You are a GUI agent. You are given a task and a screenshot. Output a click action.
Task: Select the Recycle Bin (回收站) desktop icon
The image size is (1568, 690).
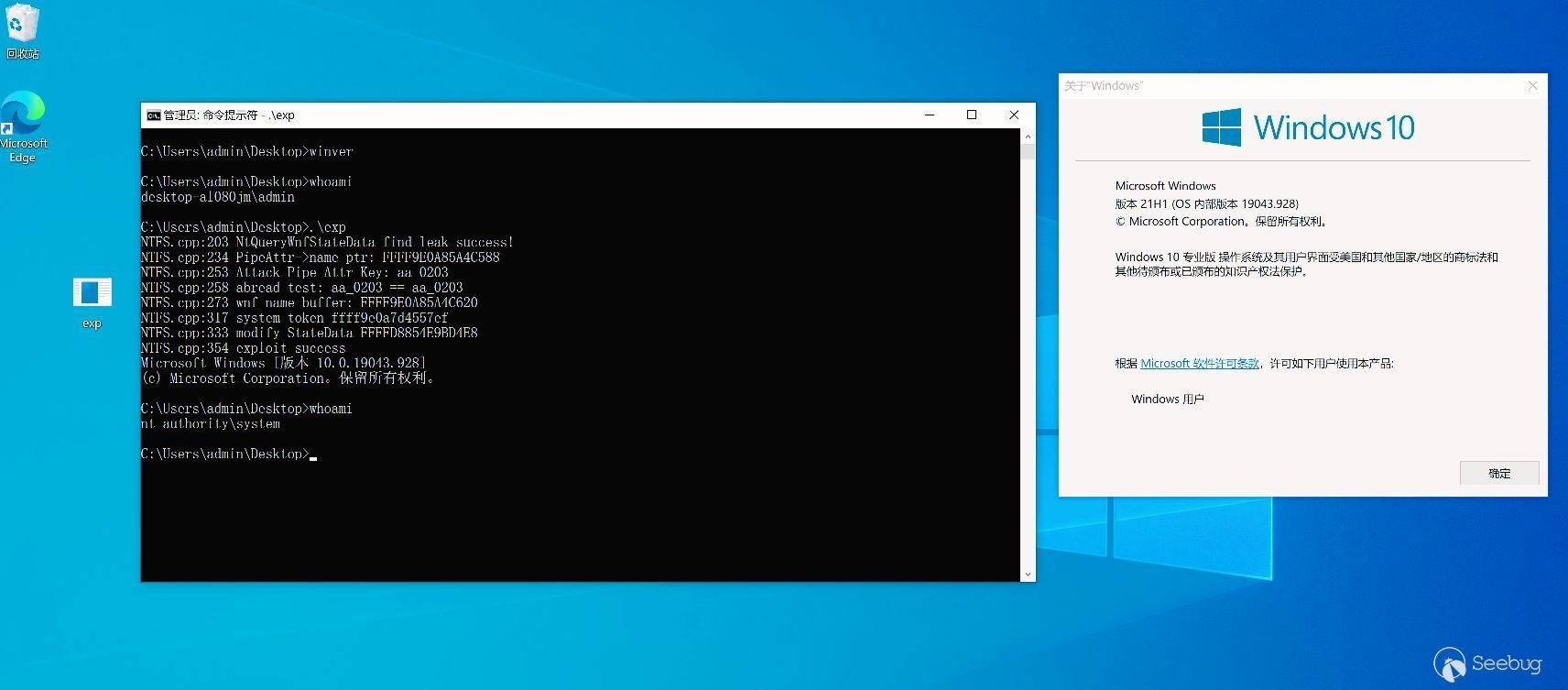[23, 32]
